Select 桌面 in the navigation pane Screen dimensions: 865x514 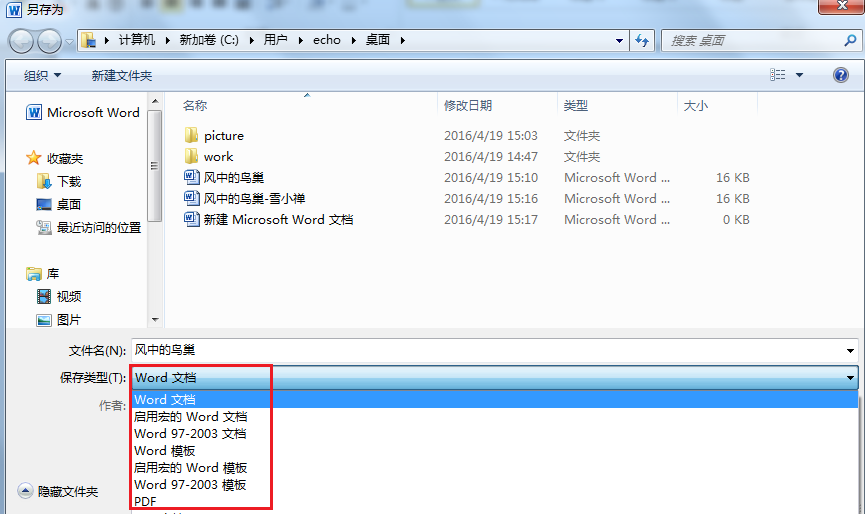pyautogui.click(x=58, y=205)
